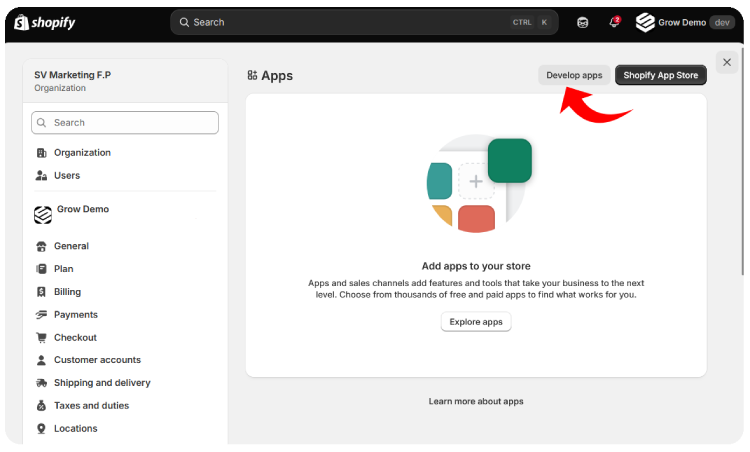750x452 pixels.
Task: Go to the Users settings page
Action: [x=67, y=176]
